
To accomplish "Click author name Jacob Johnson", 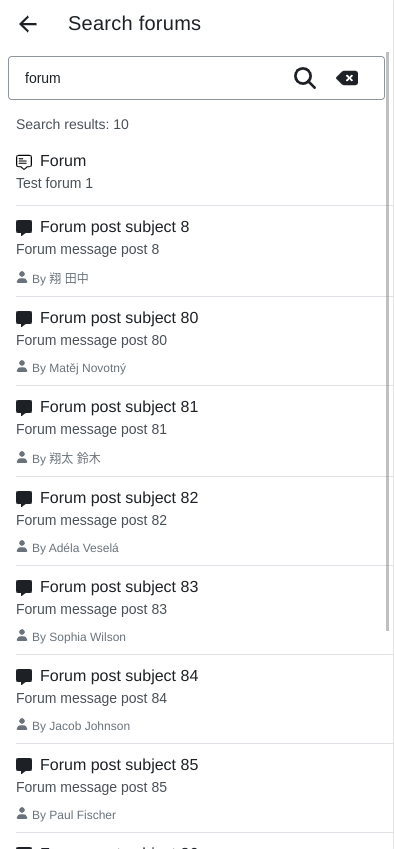I will click(x=90, y=726).
